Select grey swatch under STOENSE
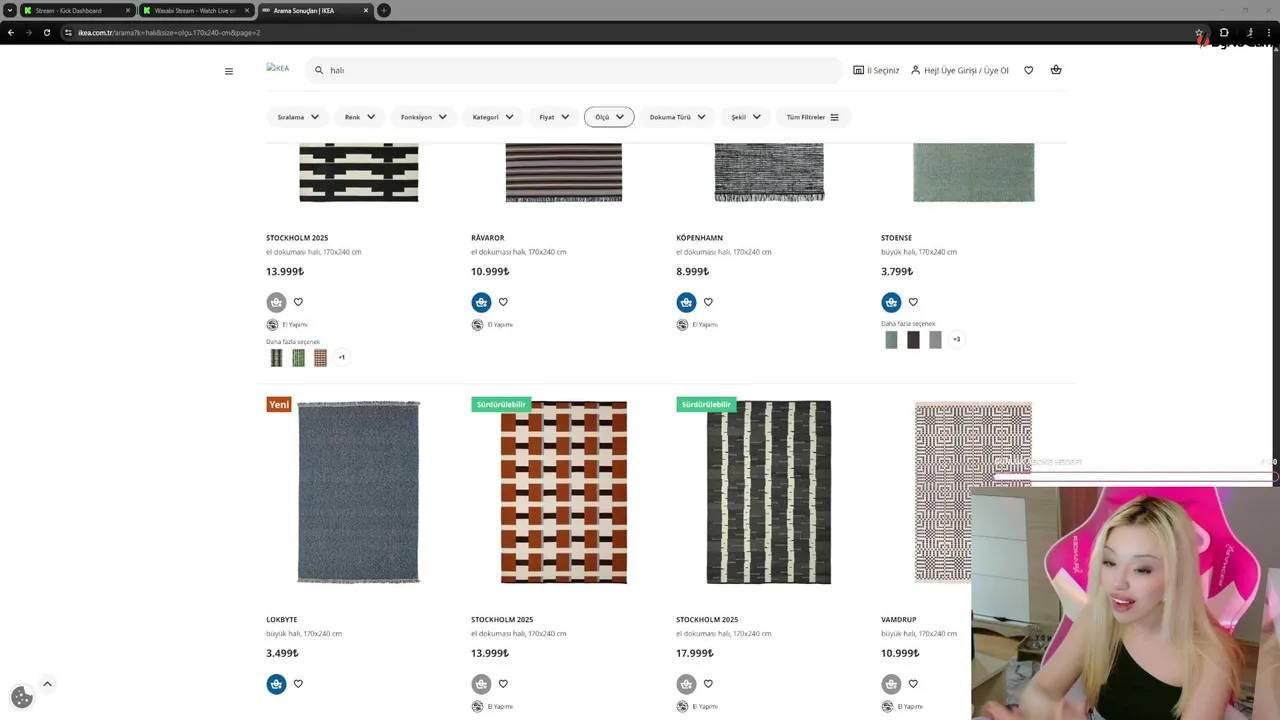Screen dimensions: 1280x720 935,339
